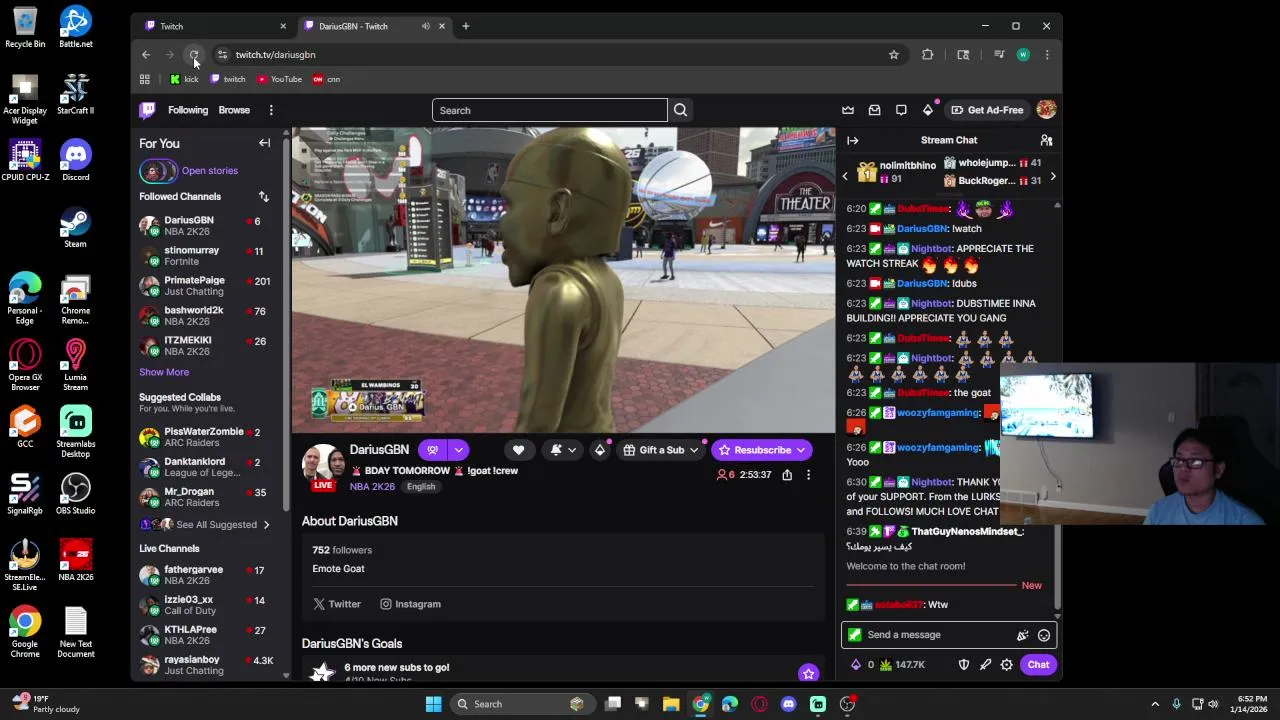The image size is (1280, 720).
Task: Click chat identity badge in message box
Action: [854, 635]
